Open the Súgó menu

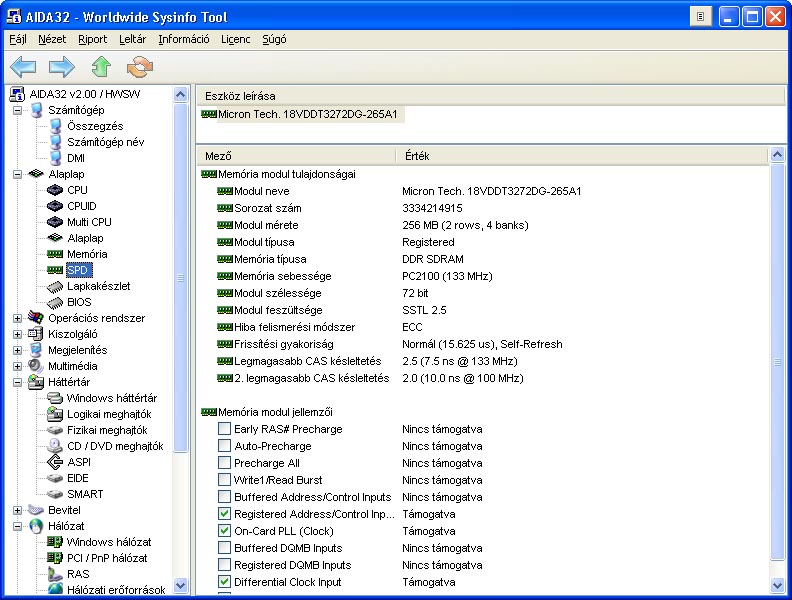pyautogui.click(x=274, y=39)
